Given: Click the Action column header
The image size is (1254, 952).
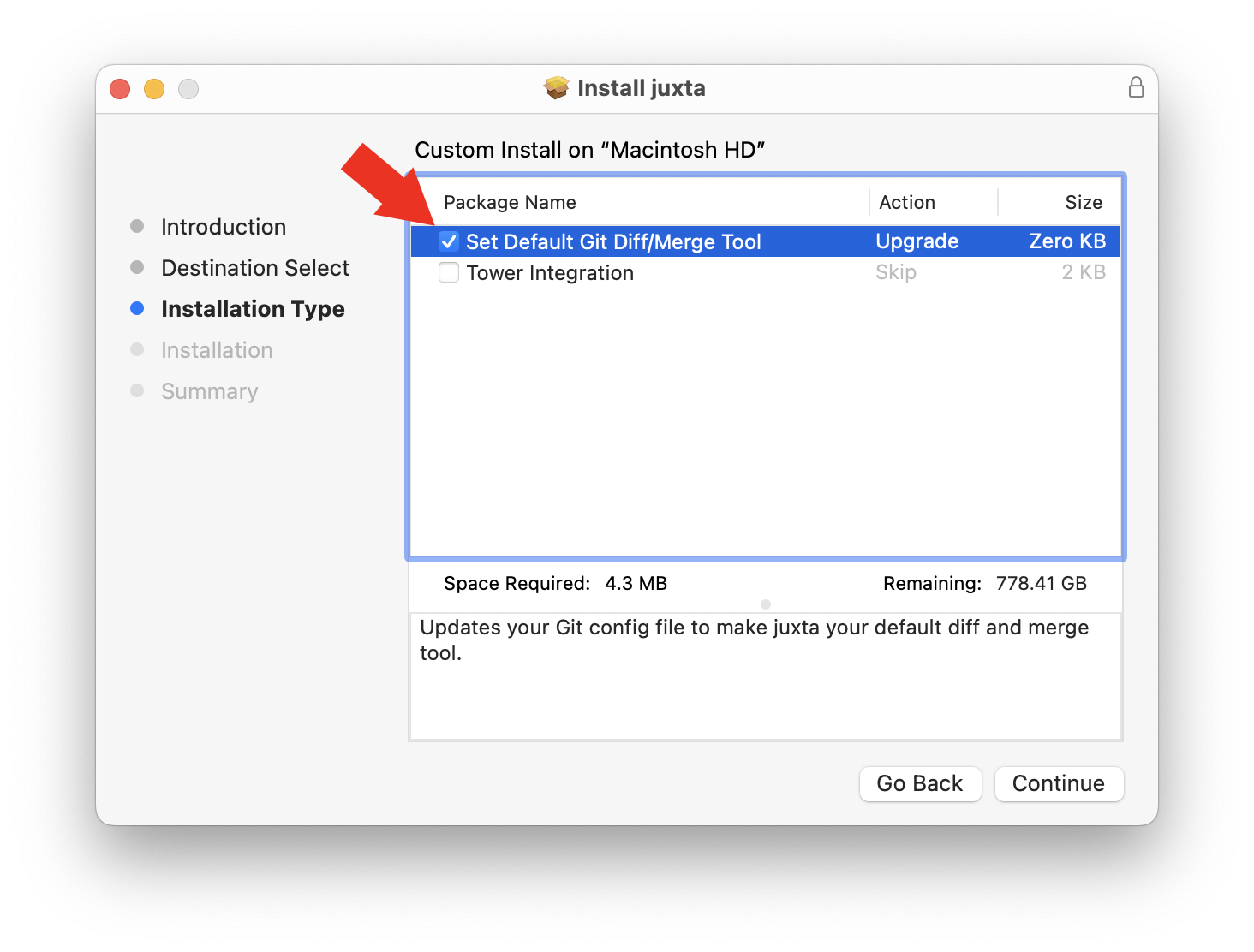Looking at the screenshot, I should point(907,202).
